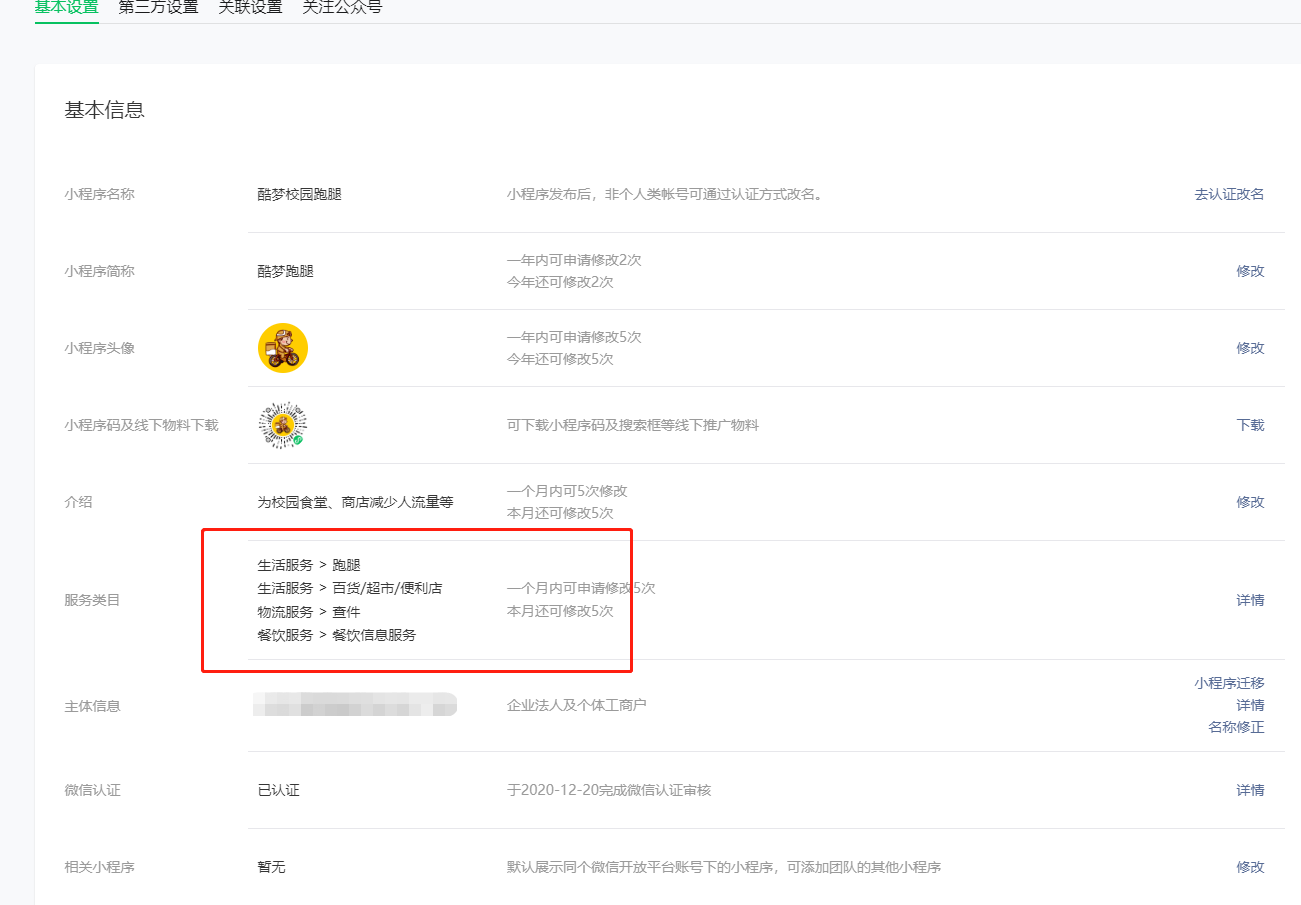Screen dimensions: 1301x905
Task: Click 详情 beside the blurred 主体信息
Action: pyautogui.click(x=1251, y=705)
